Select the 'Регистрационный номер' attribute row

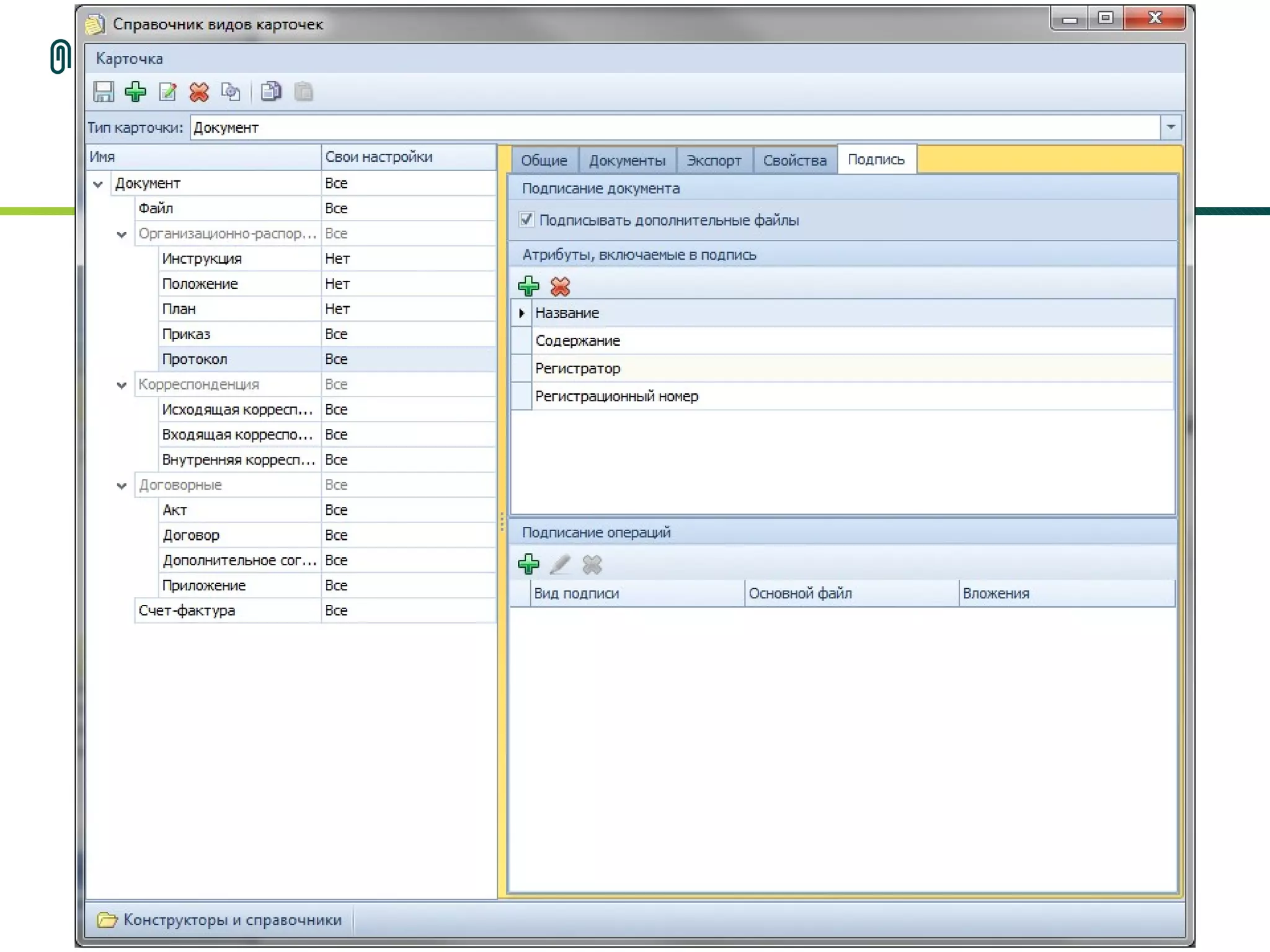[x=616, y=396]
